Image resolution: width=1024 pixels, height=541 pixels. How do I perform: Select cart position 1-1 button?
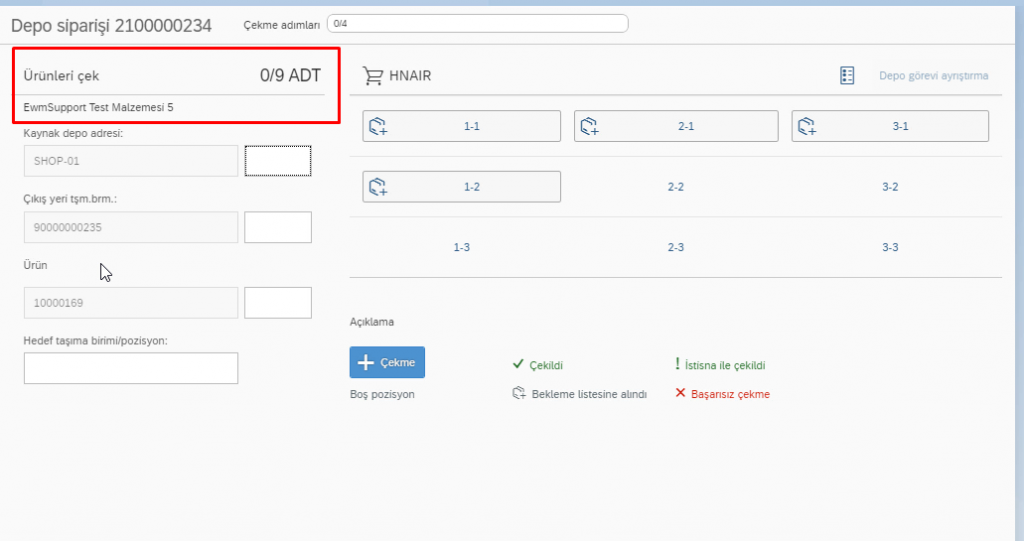pyautogui.click(x=461, y=126)
